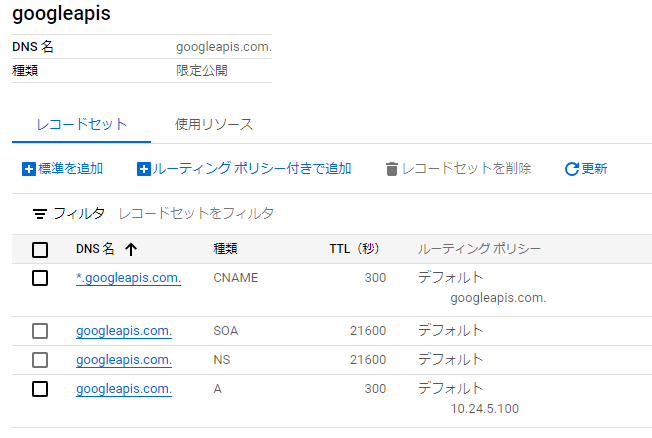Open the googleapis.com. NS record link

[x=124, y=360]
